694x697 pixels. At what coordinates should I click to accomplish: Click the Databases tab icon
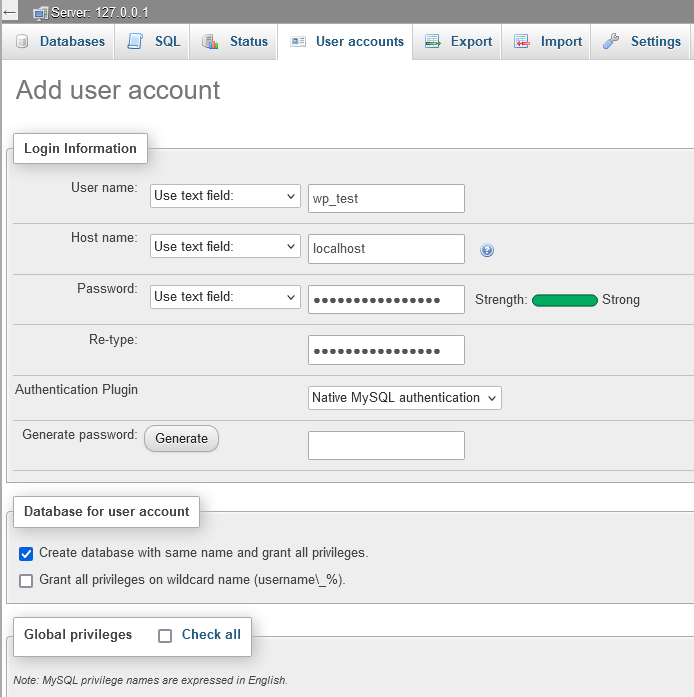[22, 42]
